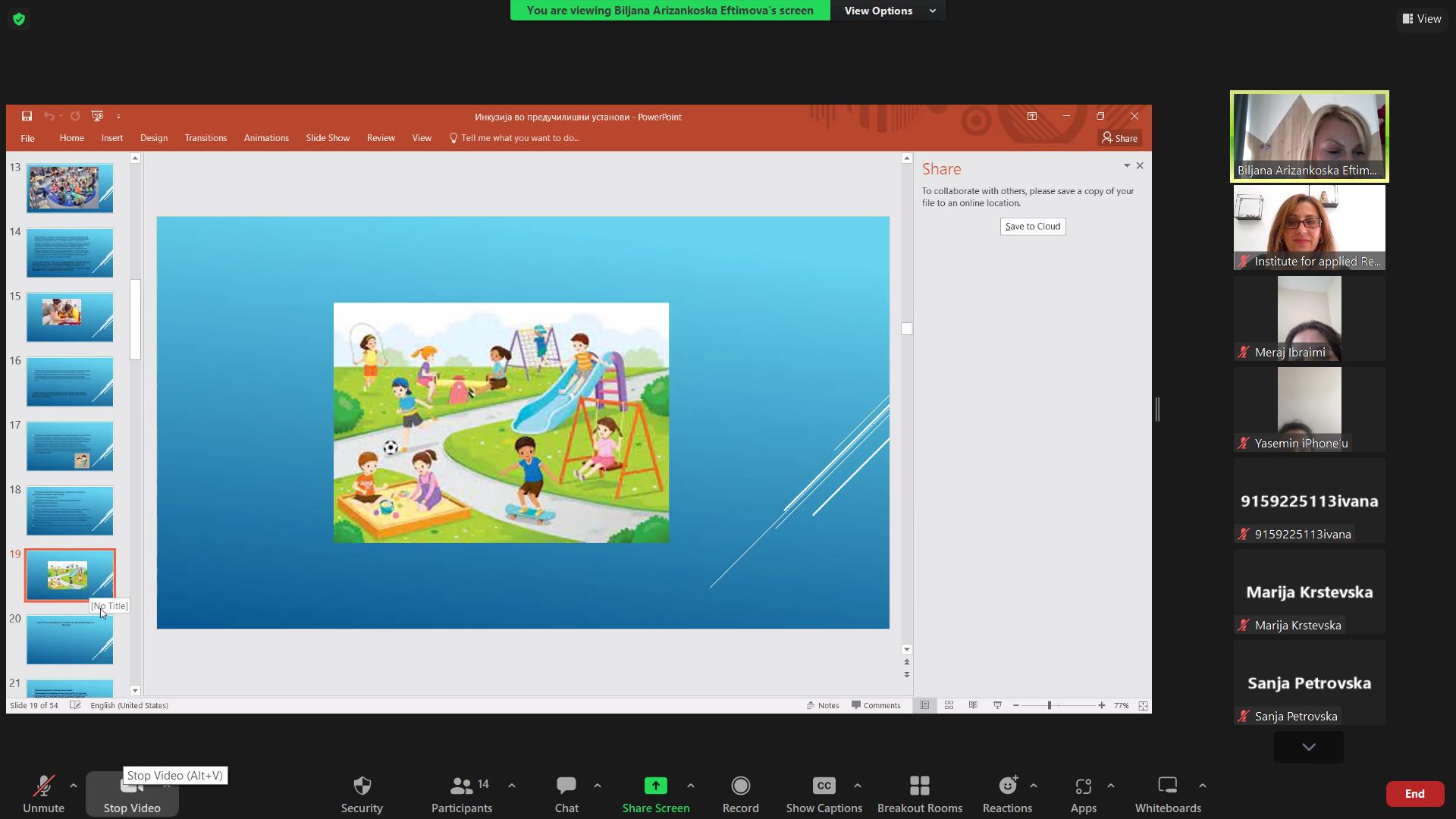The image size is (1456, 819).
Task: Click Save to Cloud button
Action: click(1033, 226)
